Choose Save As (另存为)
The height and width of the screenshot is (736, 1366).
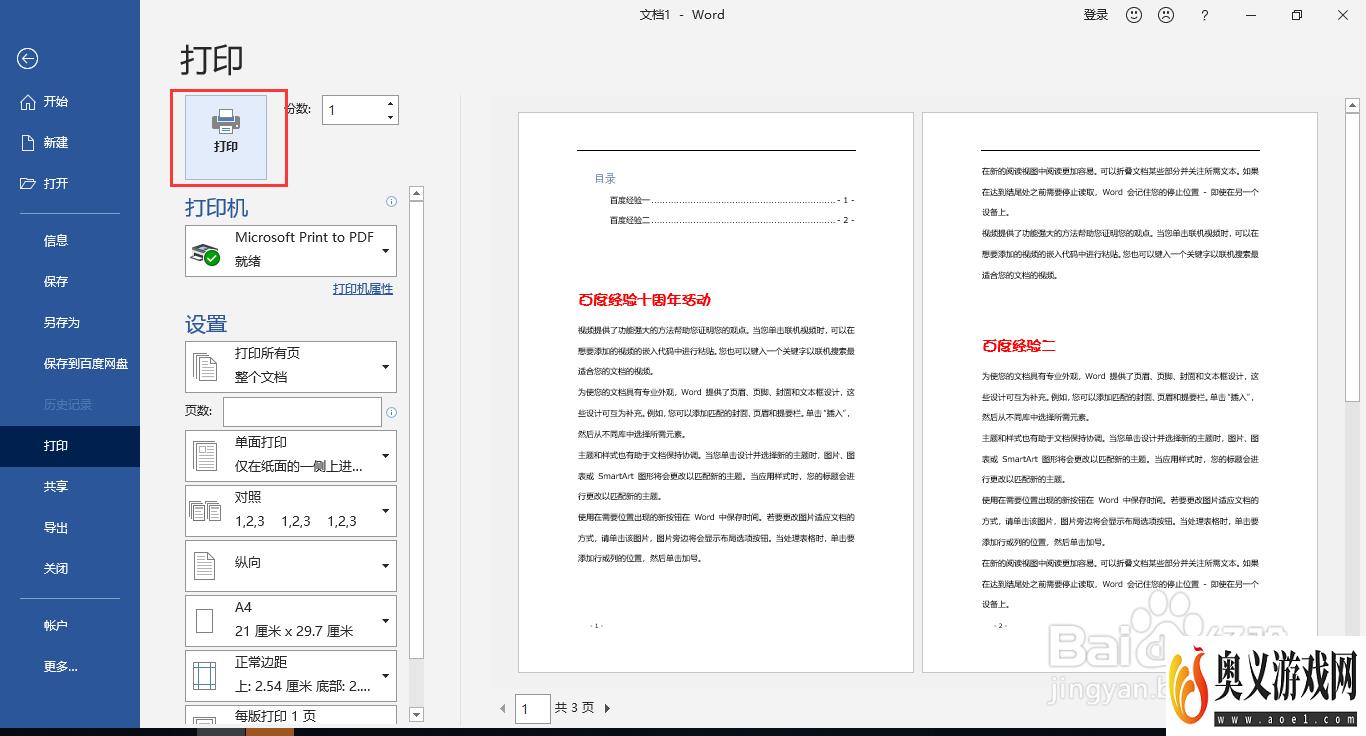click(70, 323)
